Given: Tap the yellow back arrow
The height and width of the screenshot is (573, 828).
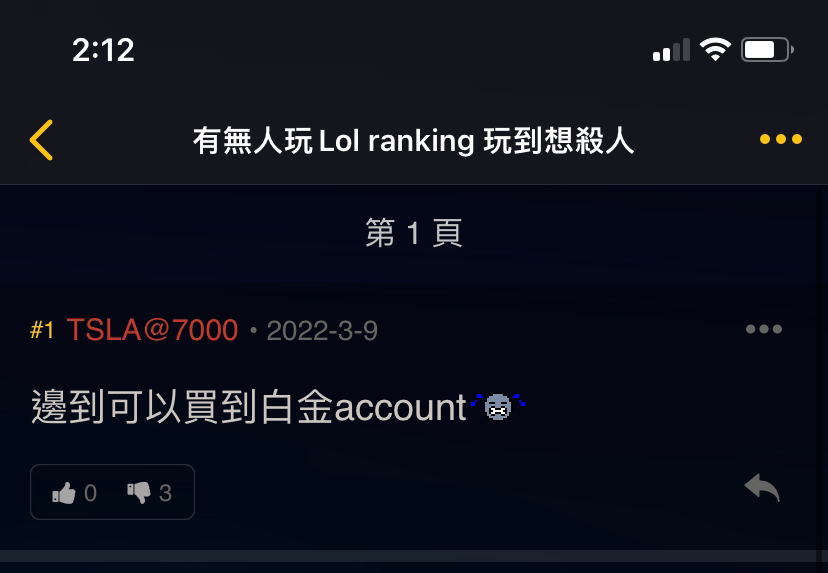Looking at the screenshot, I should [x=41, y=140].
